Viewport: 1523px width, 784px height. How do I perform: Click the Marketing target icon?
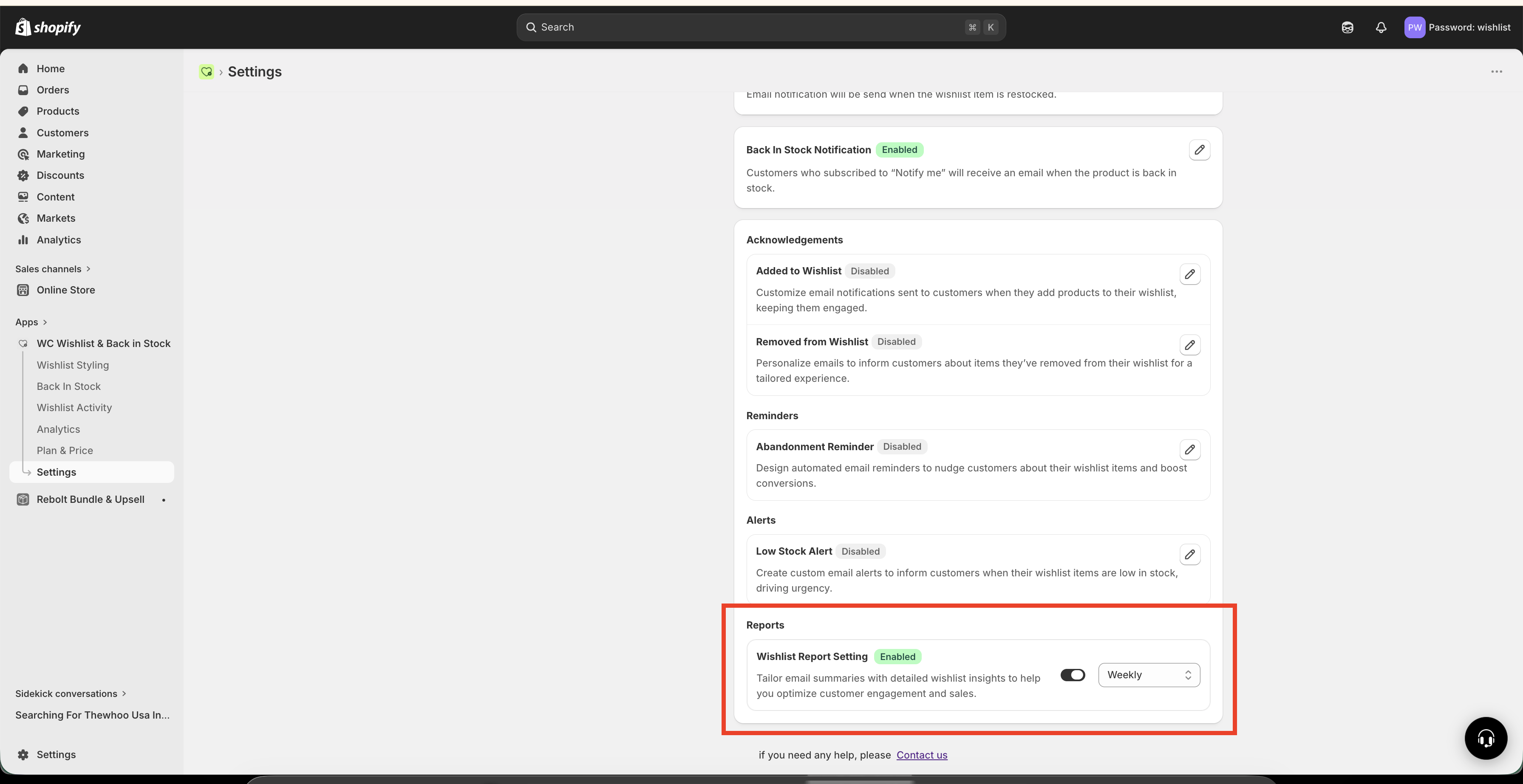pos(23,154)
